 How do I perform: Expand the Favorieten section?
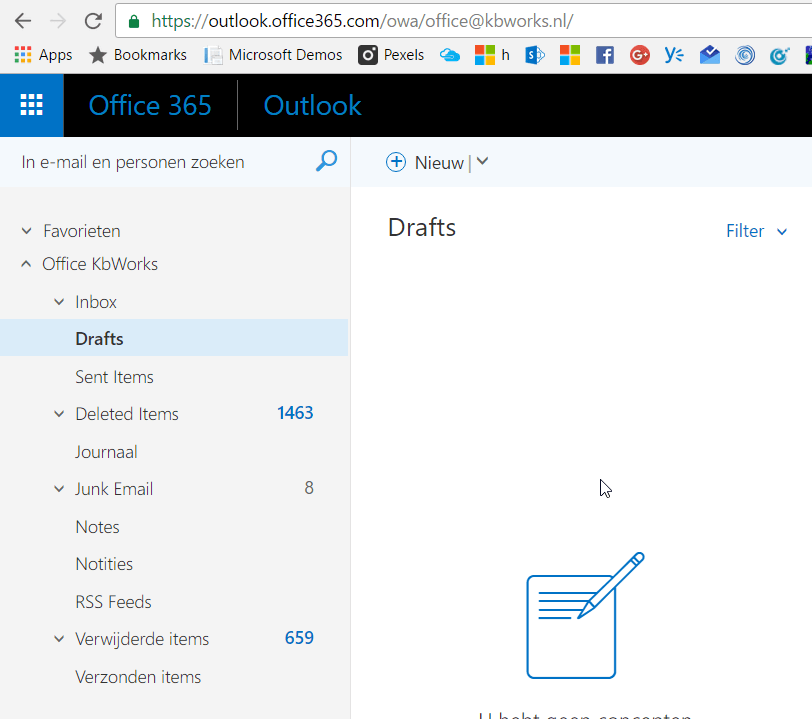click(x=26, y=231)
